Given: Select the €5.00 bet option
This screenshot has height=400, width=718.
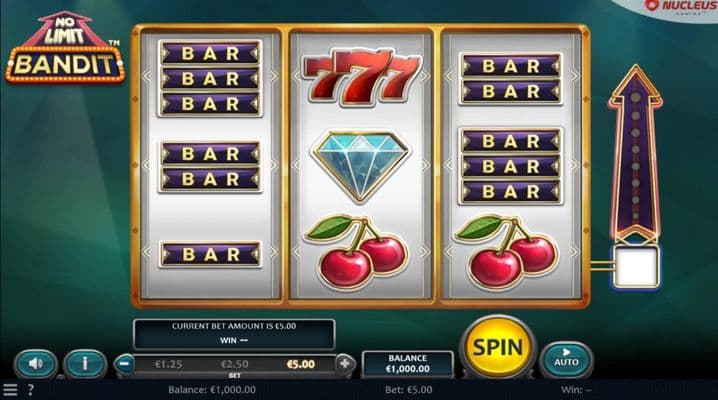Looking at the screenshot, I should point(301,364).
